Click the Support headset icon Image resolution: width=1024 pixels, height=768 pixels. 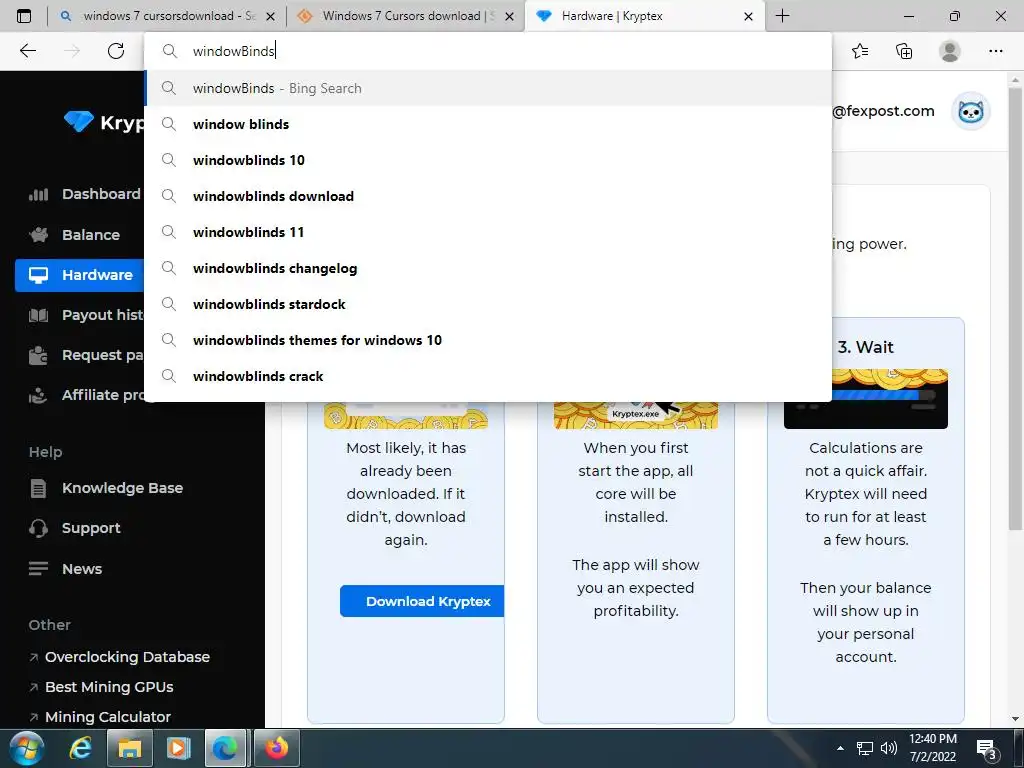pos(39,528)
